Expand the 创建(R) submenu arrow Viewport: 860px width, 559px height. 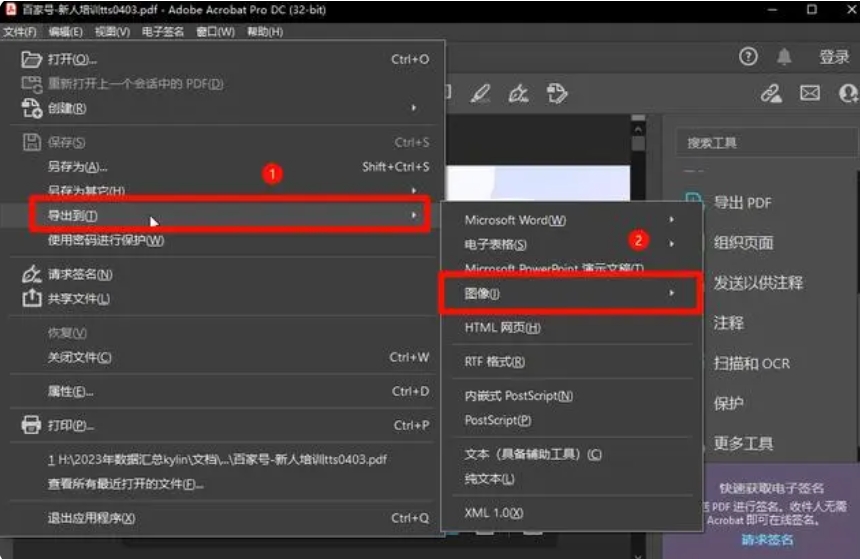(x=414, y=108)
